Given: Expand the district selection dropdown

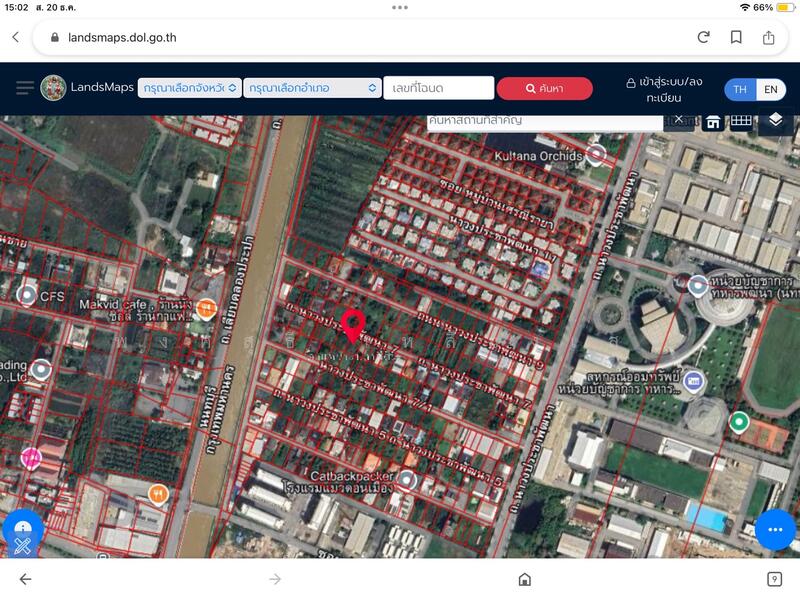Looking at the screenshot, I should [311, 88].
